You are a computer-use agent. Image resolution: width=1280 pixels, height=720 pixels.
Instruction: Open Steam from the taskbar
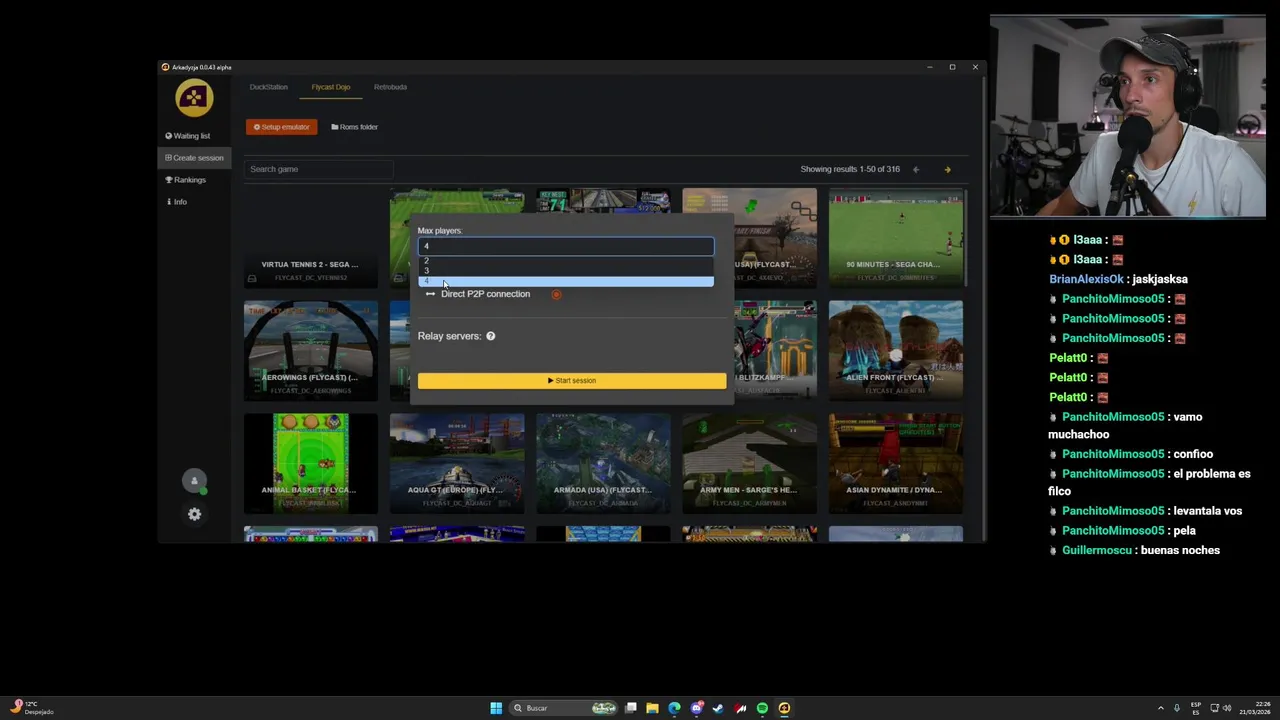click(x=718, y=708)
